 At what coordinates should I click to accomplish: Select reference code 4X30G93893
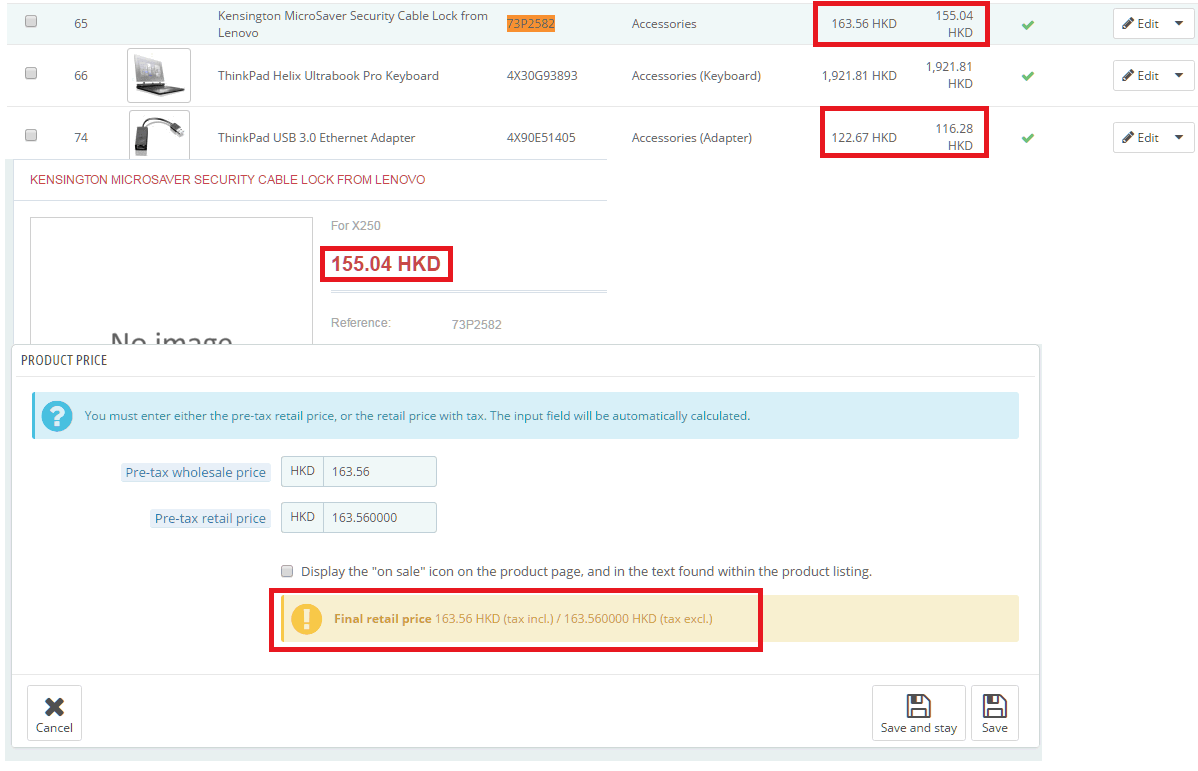click(542, 76)
